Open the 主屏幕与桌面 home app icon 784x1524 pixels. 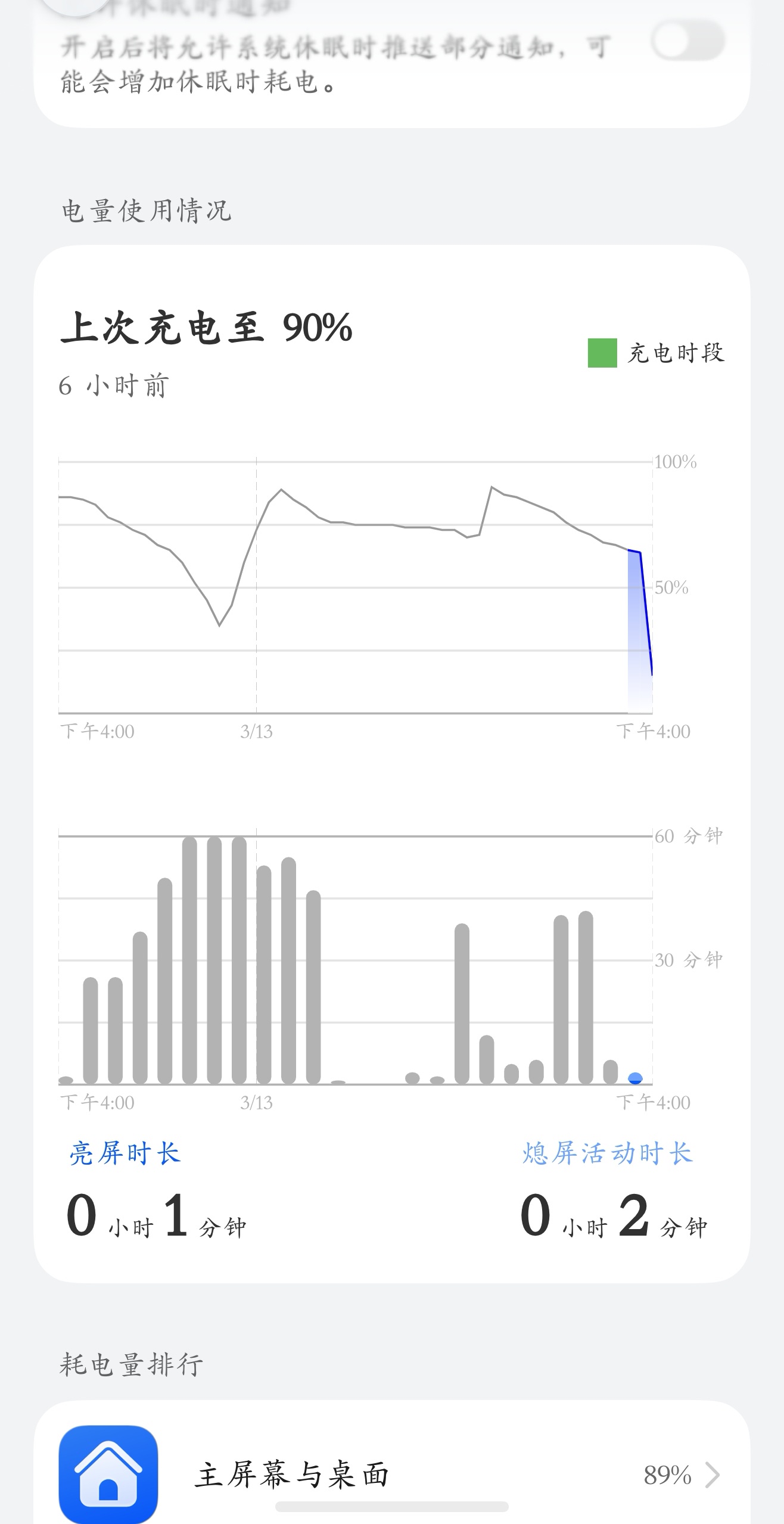click(108, 1473)
